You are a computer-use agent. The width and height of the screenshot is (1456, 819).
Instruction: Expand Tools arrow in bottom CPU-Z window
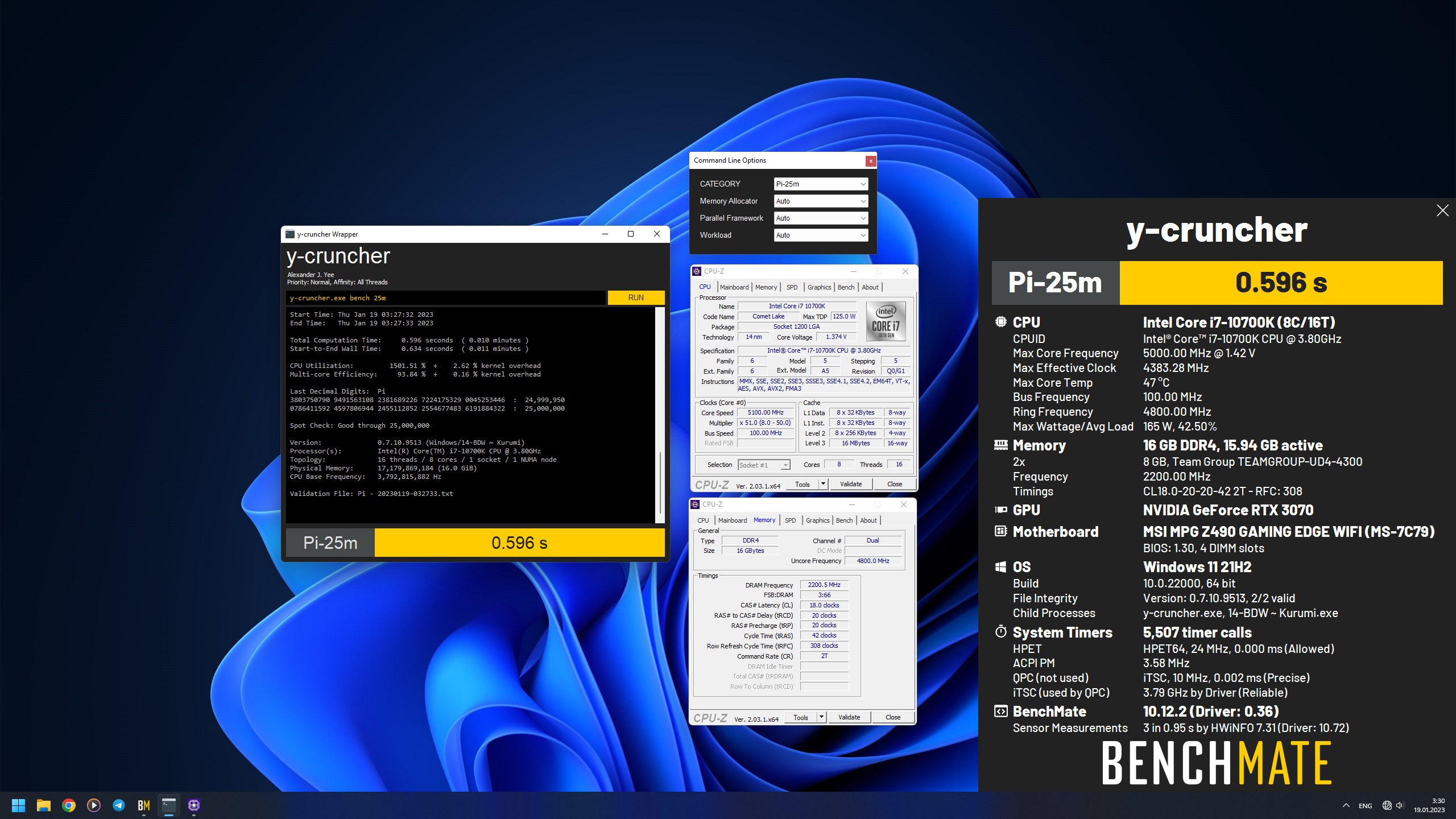coord(821,717)
